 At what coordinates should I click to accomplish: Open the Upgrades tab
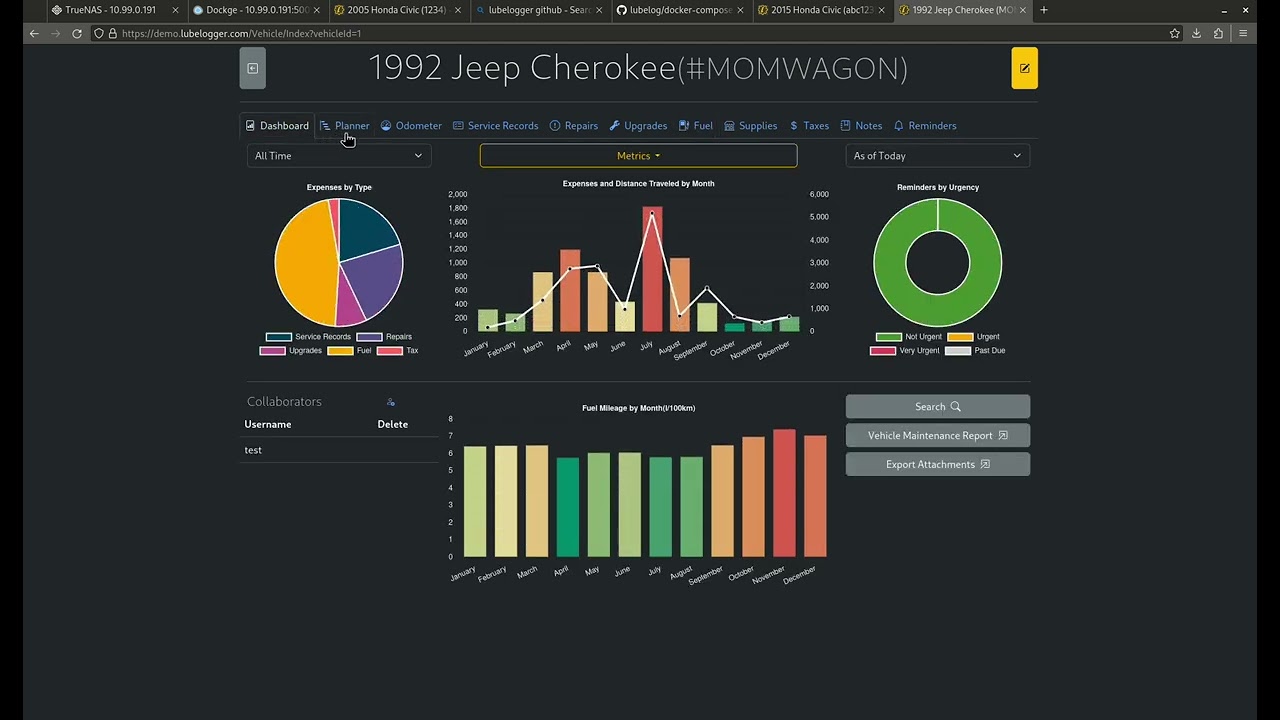coord(638,126)
